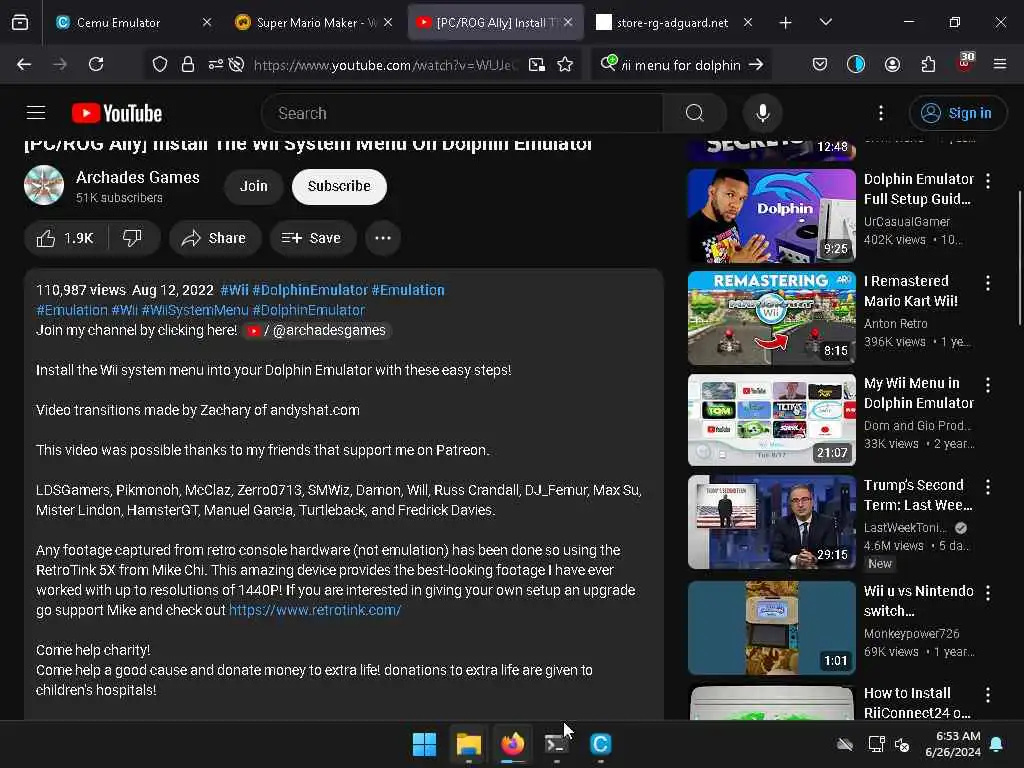This screenshot has width=1024, height=768.
Task: Click the YouTube search input field
Action: tap(462, 113)
